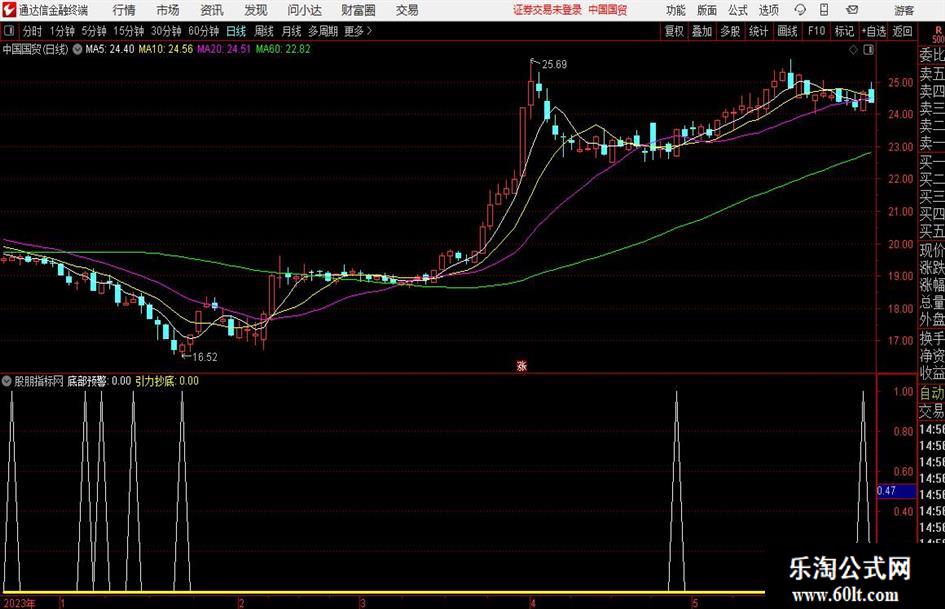The image size is (945, 609).
Task: Click the 引力抄底: 0.00 label
Action: click(166, 381)
